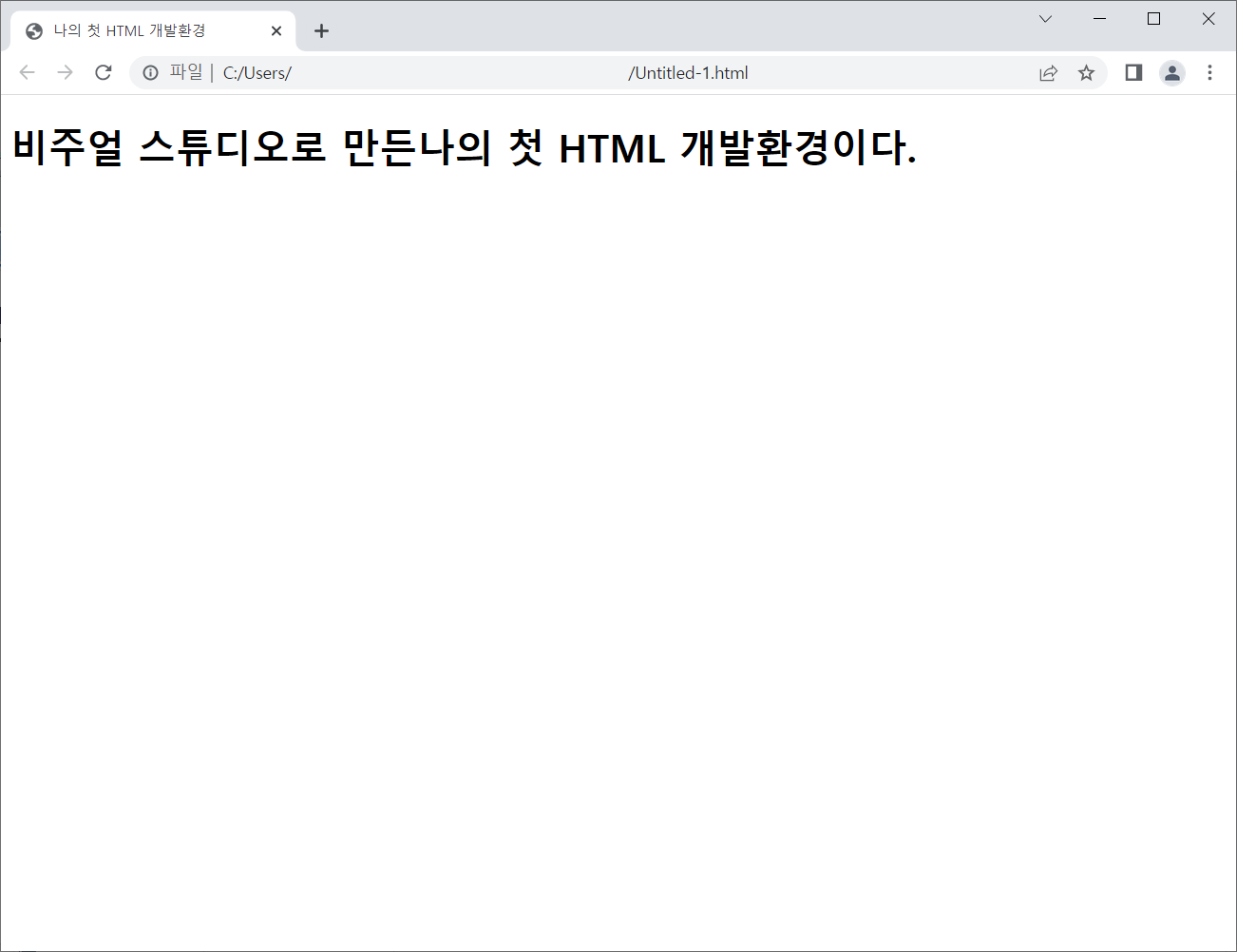Image resolution: width=1237 pixels, height=952 pixels.
Task: Select the 나의 첫 HTML 개발환경 tab
Action: click(154, 31)
